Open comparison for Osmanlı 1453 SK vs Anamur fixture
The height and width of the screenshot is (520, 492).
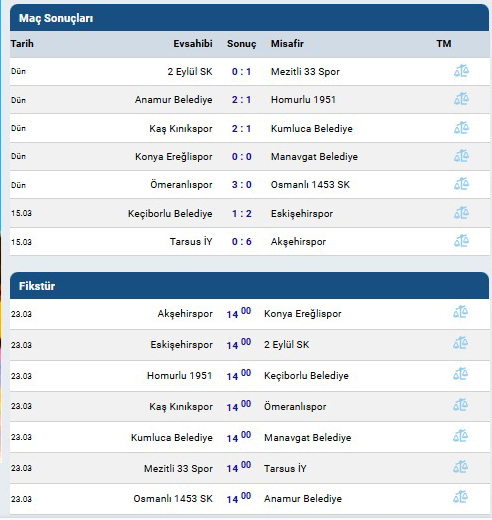pyautogui.click(x=460, y=497)
